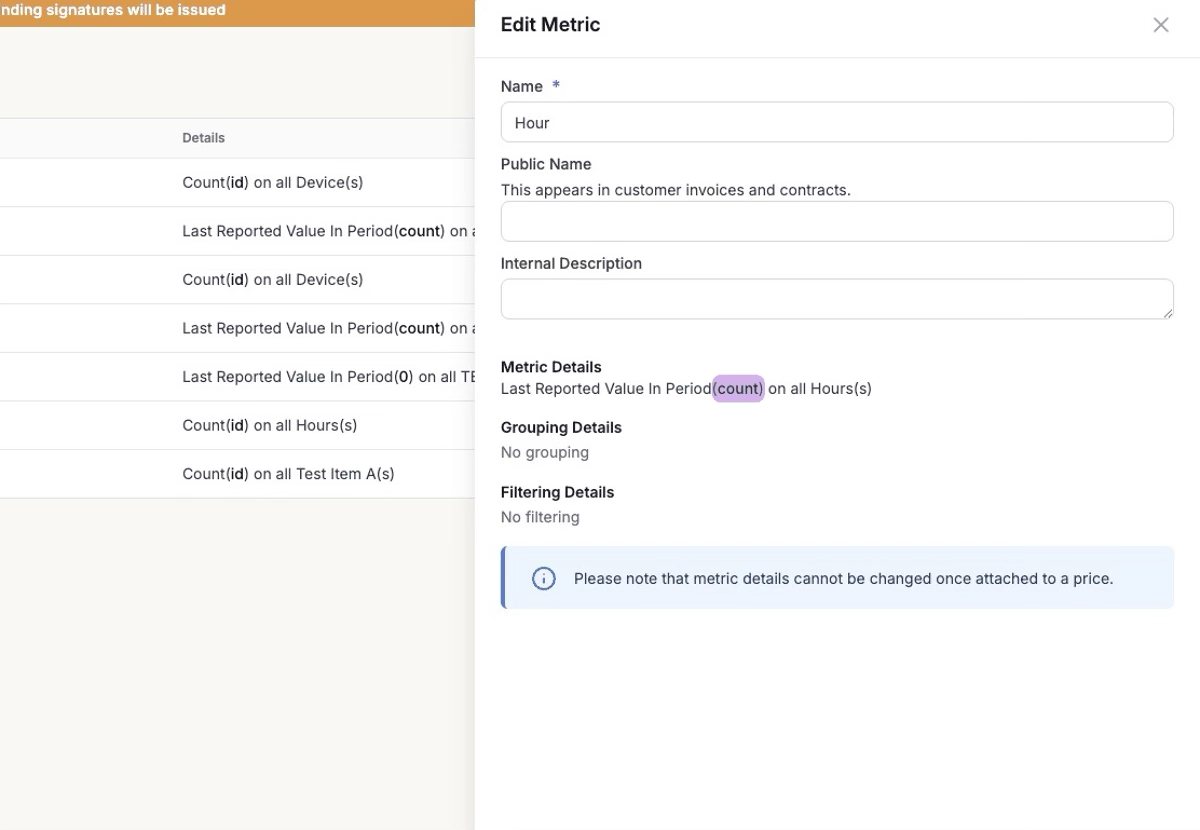1200x830 pixels.
Task: Click the No filtering text
Action: (540, 517)
